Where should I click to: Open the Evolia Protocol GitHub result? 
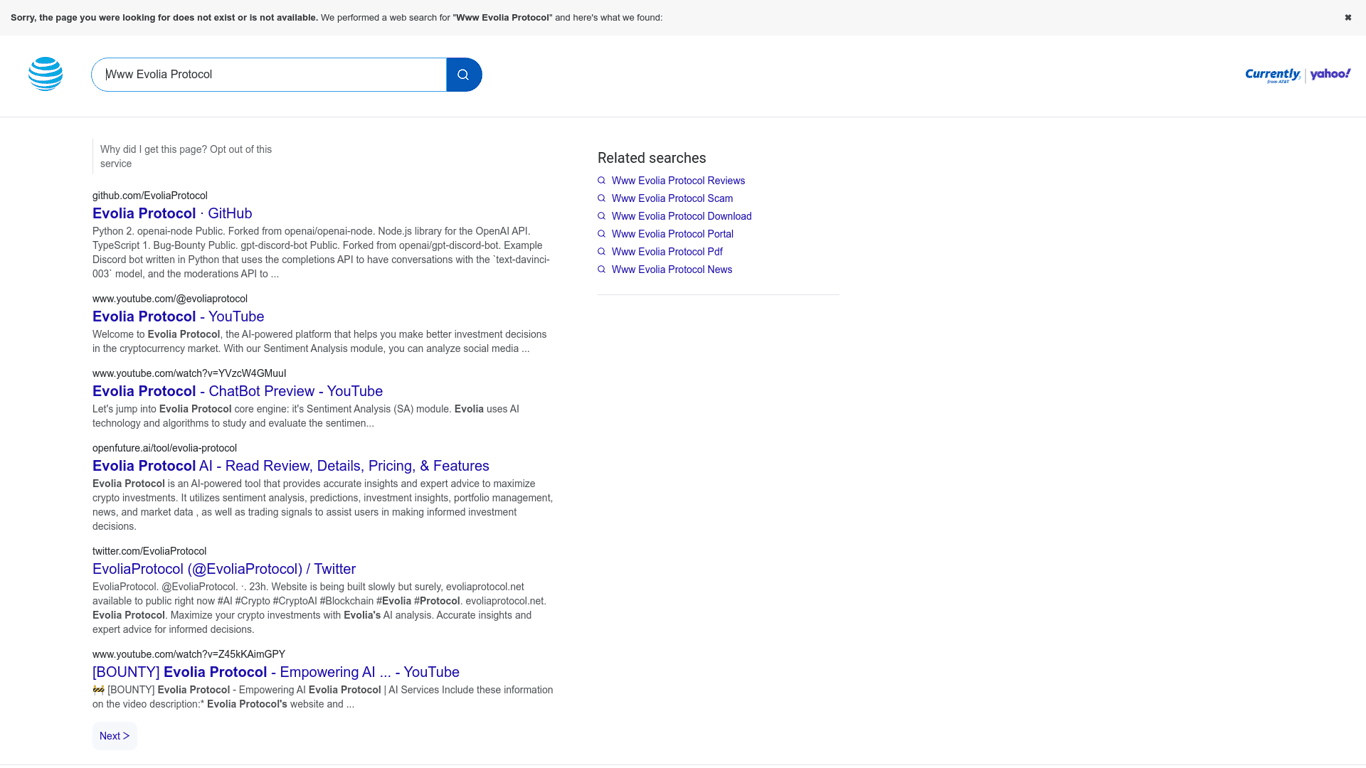[172, 214]
